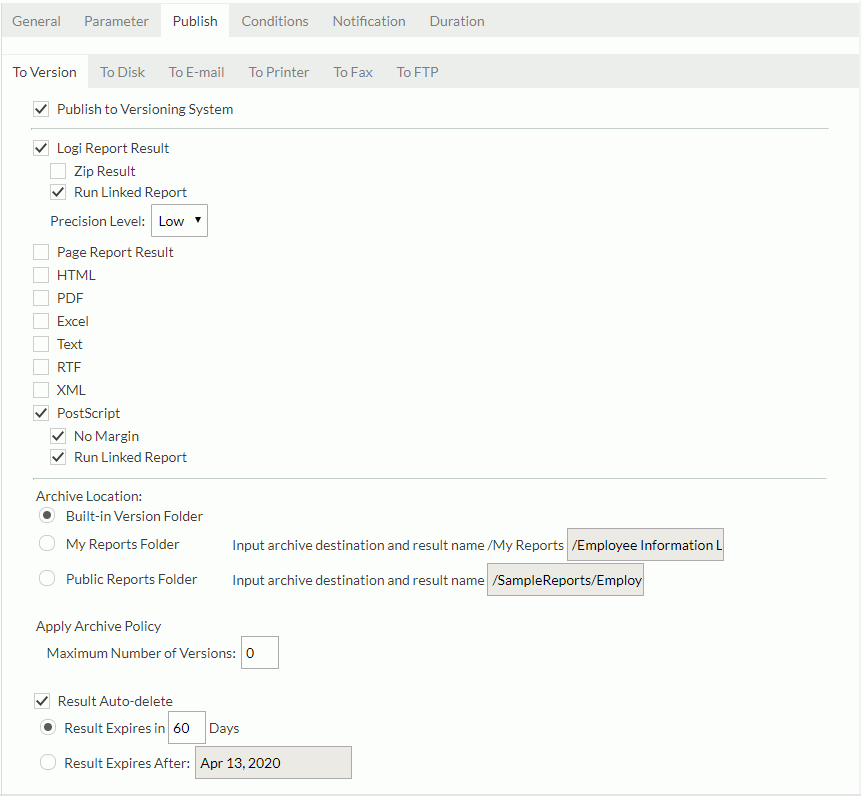Select the Duration tab
Image resolution: width=862 pixels, height=796 pixels.
click(456, 20)
